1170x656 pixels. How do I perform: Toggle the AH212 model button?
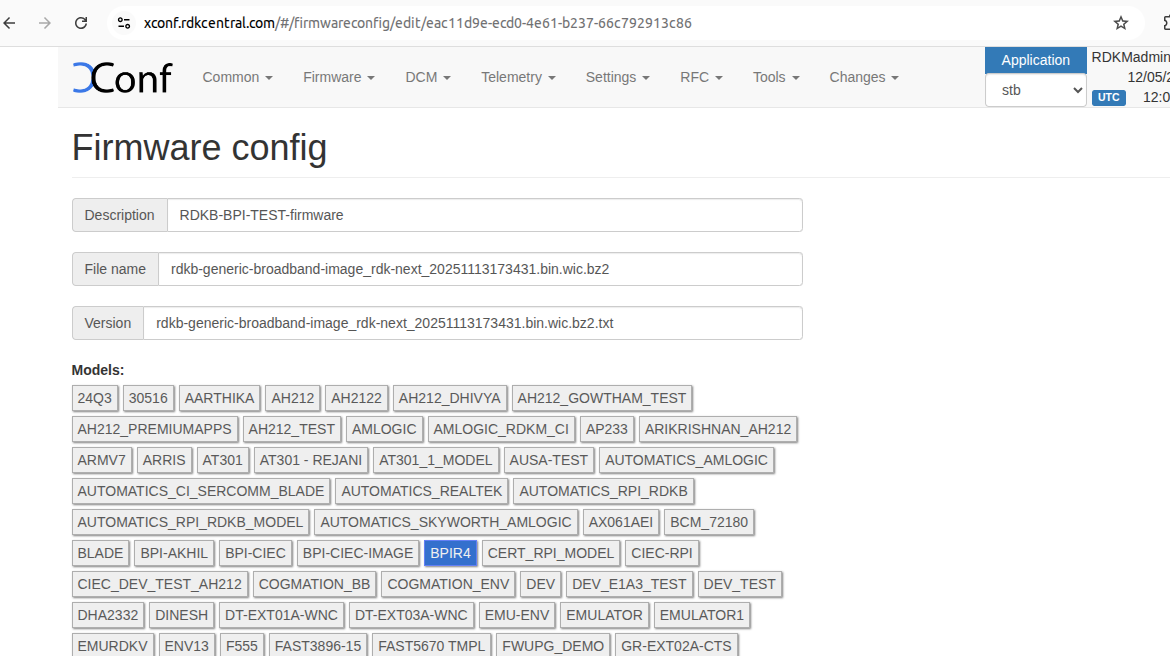tap(293, 398)
